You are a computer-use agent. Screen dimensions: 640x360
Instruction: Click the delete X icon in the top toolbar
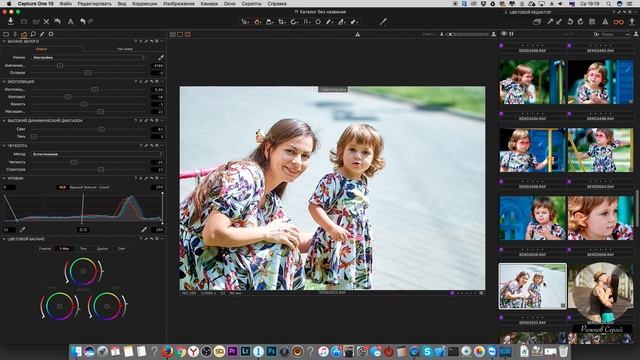tap(46, 22)
